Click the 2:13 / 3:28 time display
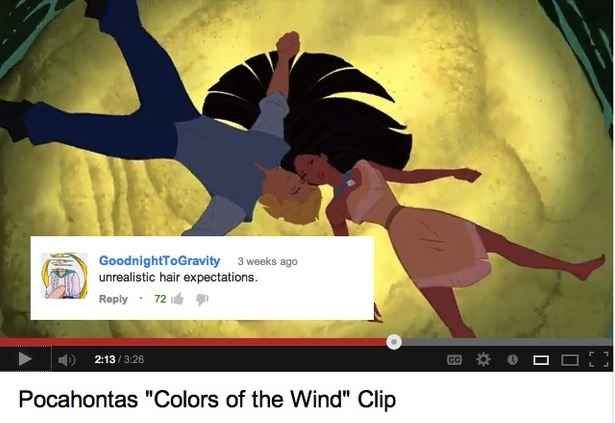Image resolution: width=615 pixels, height=423 pixels. [119, 359]
